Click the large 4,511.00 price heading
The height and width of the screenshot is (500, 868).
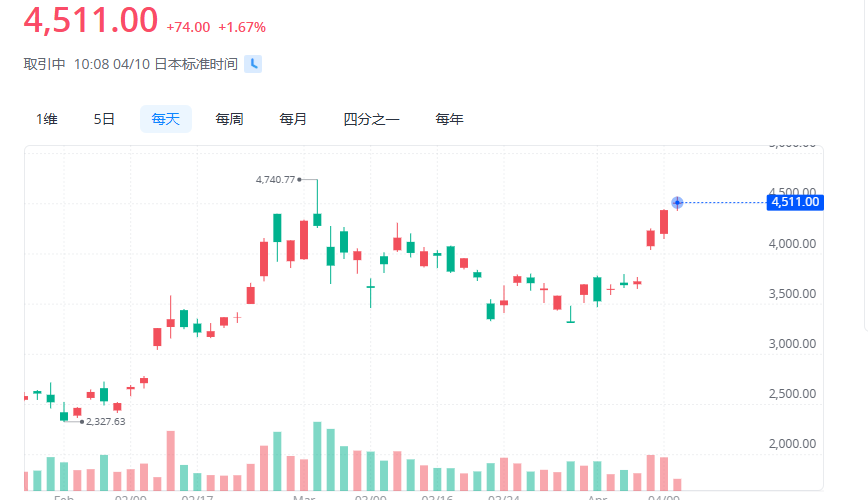tap(91, 20)
